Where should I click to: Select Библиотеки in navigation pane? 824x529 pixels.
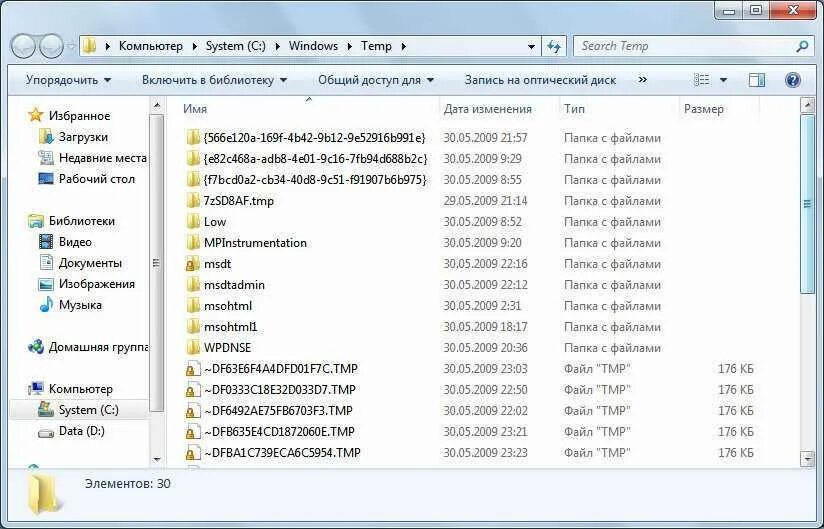point(81,221)
